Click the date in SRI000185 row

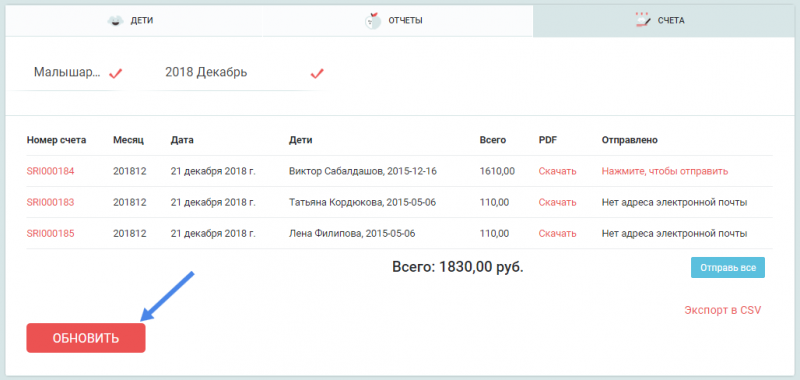[213, 234]
